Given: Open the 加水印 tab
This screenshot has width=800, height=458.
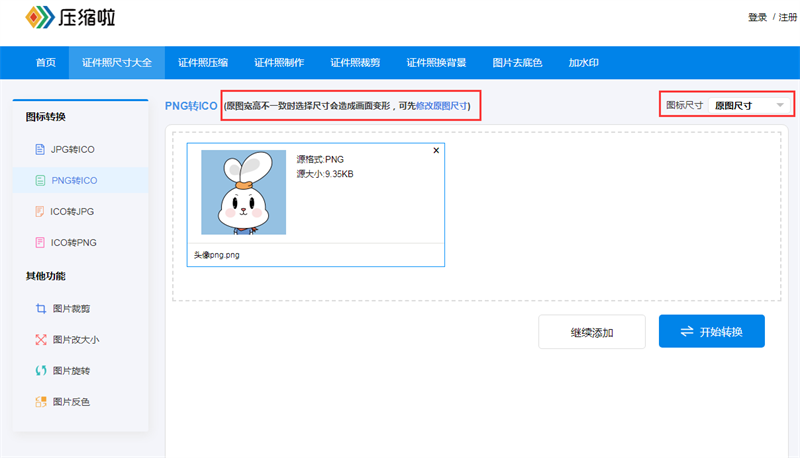Looking at the screenshot, I should point(584,63).
